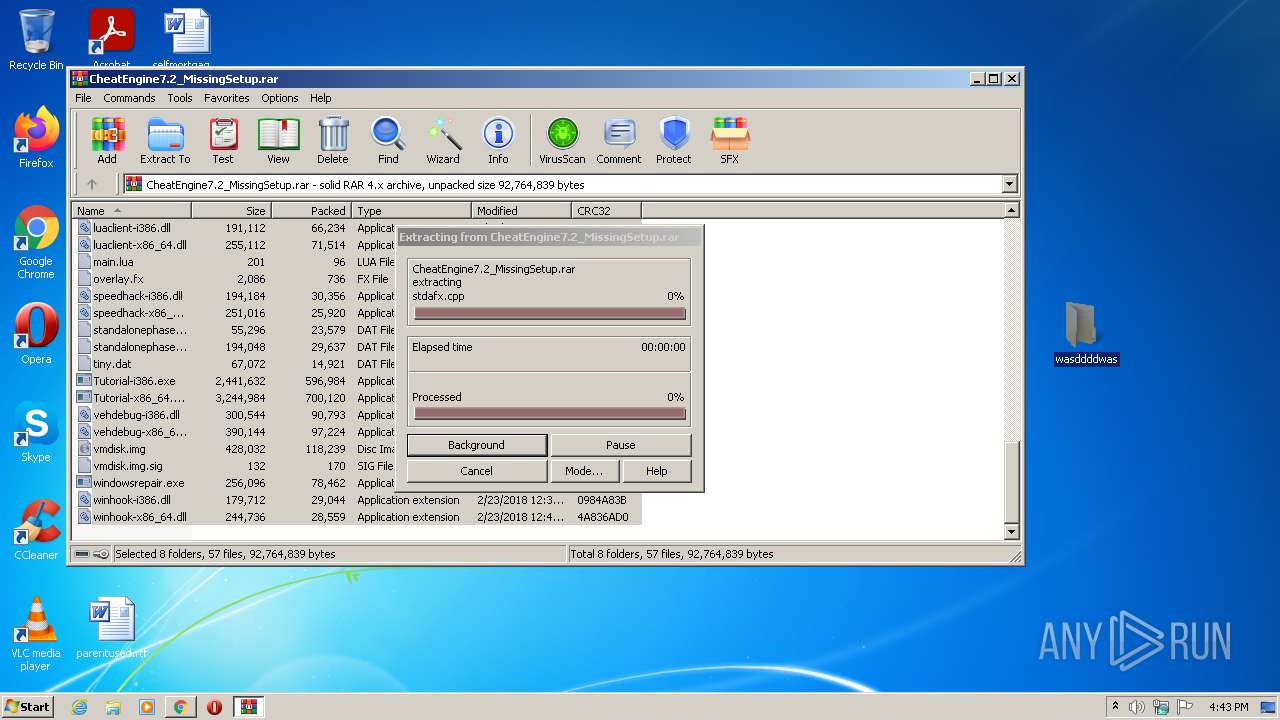Select speedhack-i386.dll in file list
Image resolution: width=1280 pixels, height=720 pixels.
tap(137, 296)
